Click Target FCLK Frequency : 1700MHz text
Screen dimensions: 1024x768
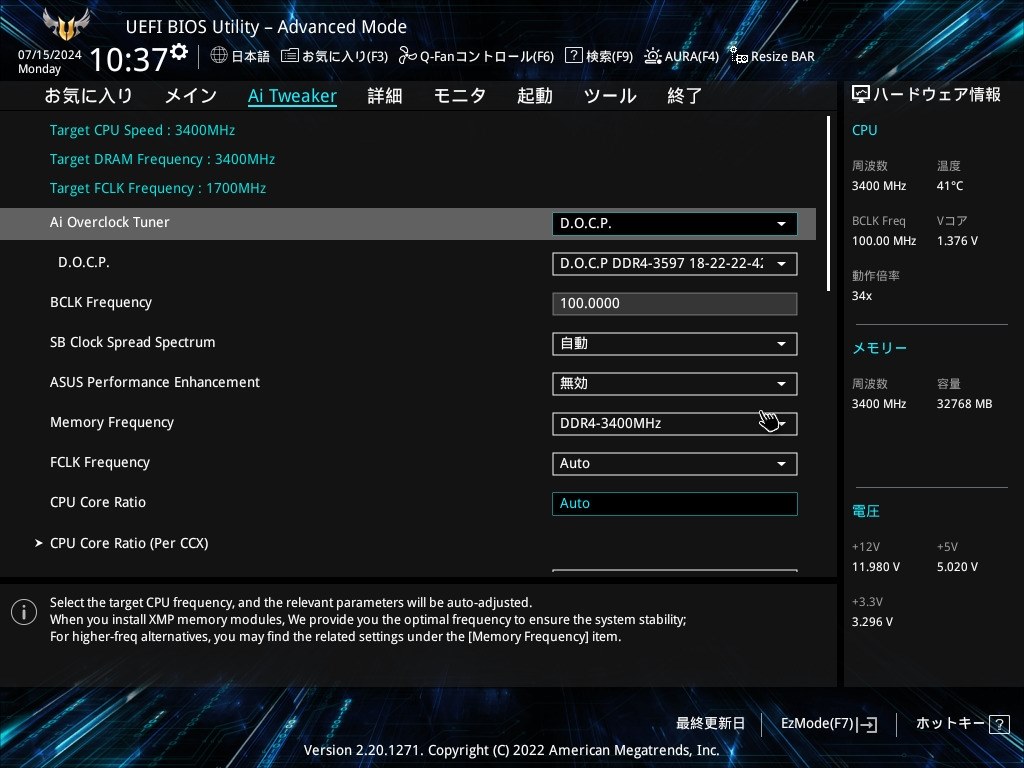tap(158, 188)
